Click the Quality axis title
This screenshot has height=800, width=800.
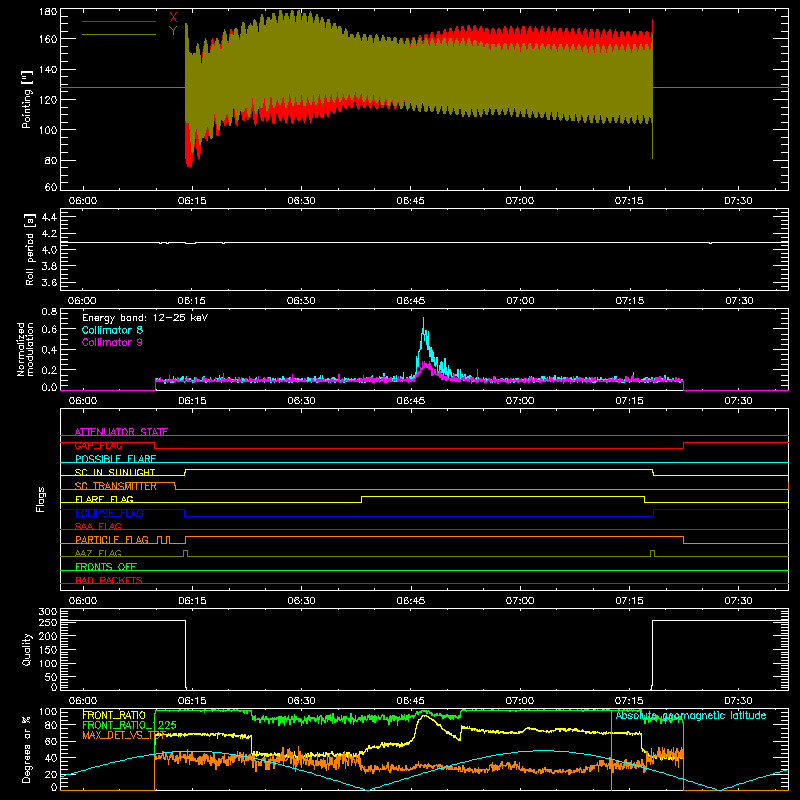[x=27, y=649]
